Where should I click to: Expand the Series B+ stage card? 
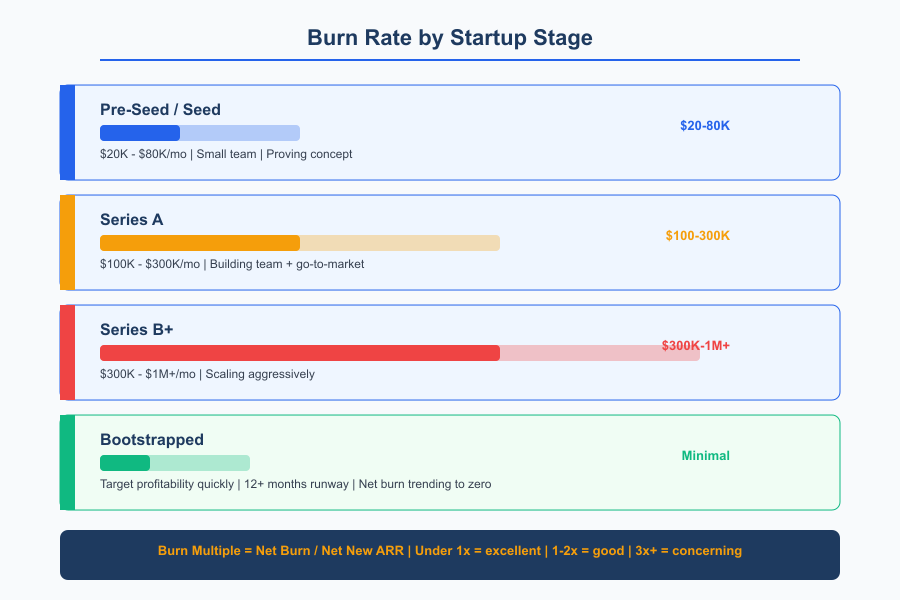pos(450,352)
